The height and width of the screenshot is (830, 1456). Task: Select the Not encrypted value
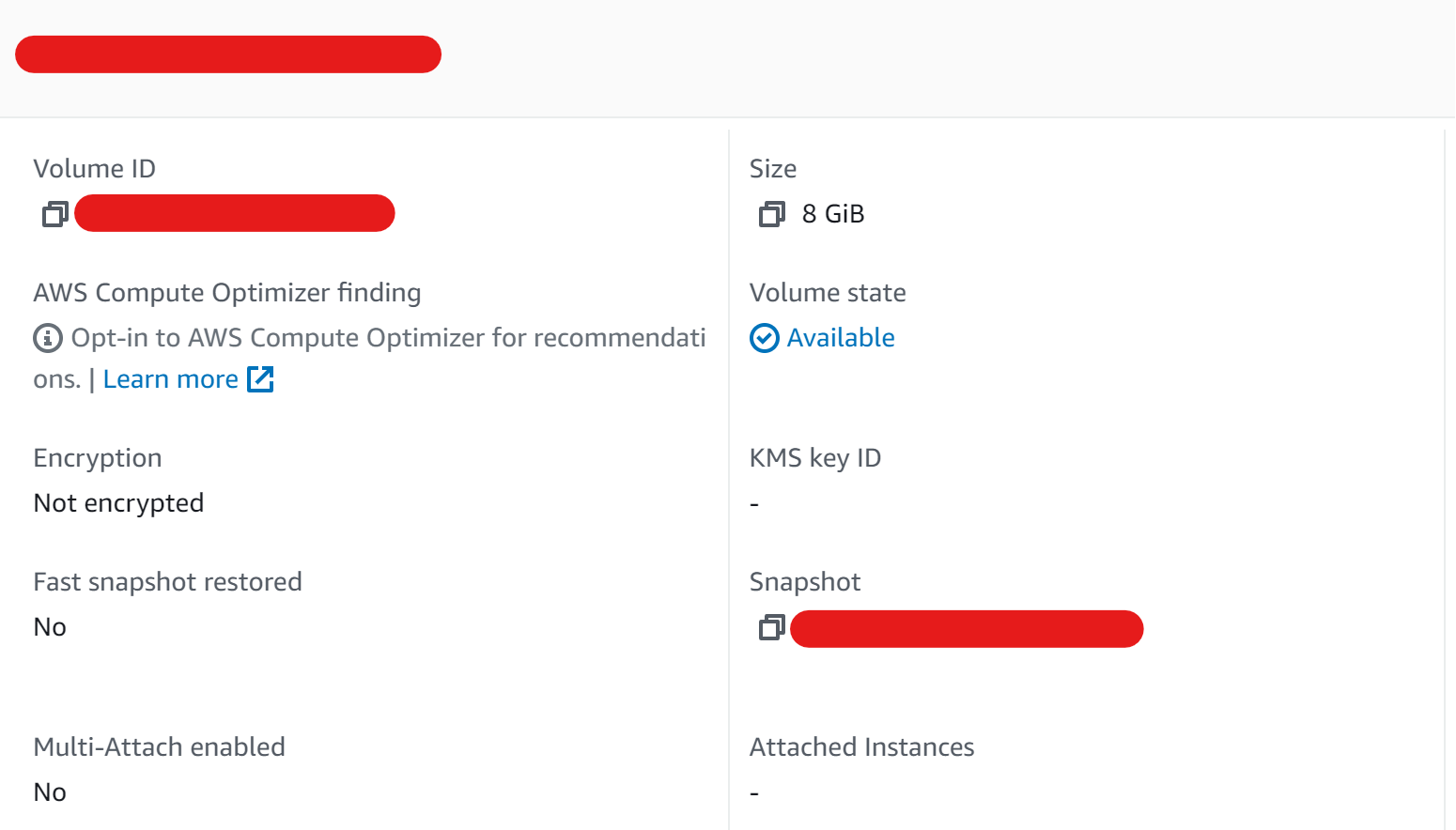click(x=118, y=503)
